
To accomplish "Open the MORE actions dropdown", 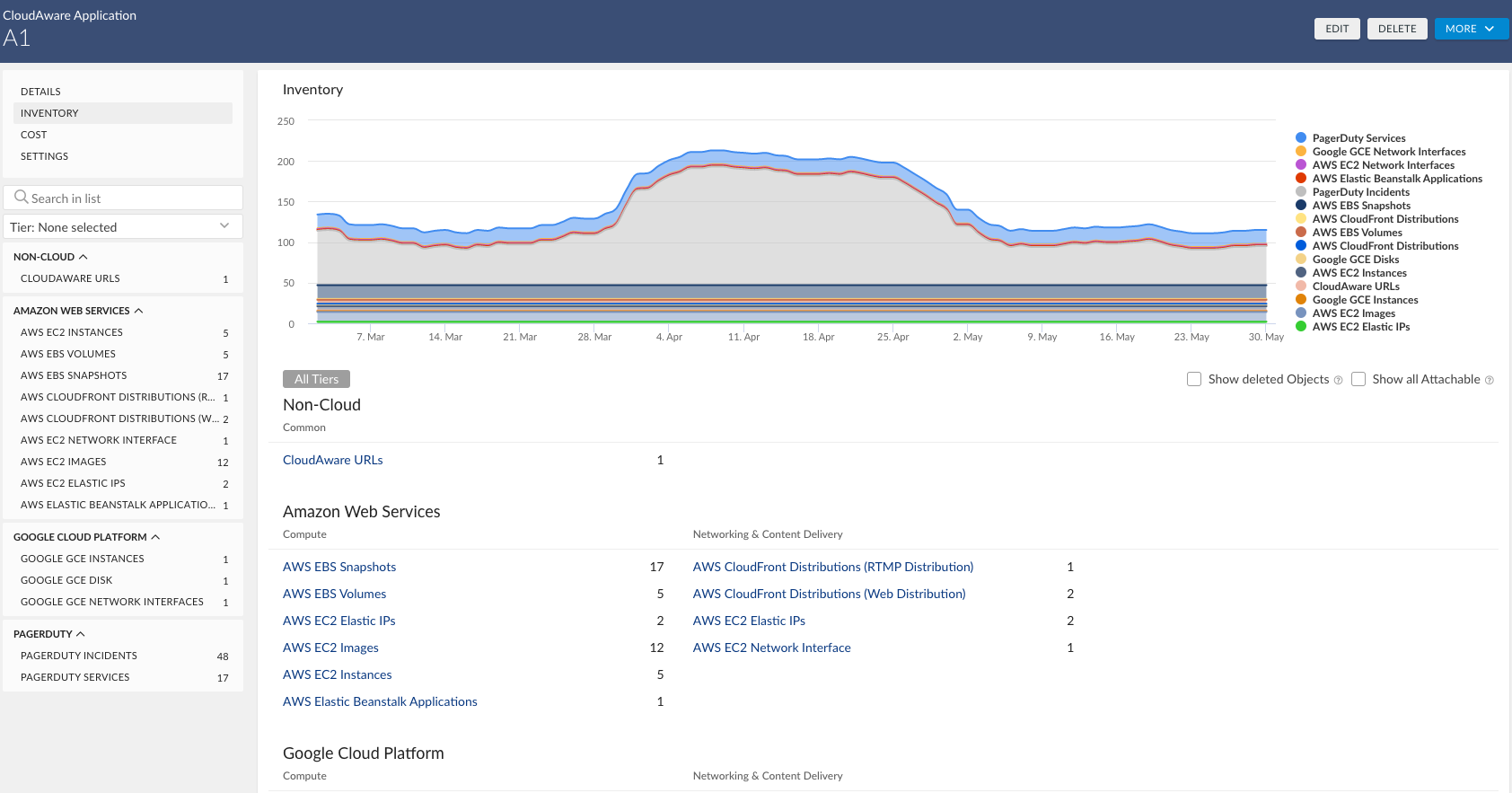I will click(x=1471, y=29).
